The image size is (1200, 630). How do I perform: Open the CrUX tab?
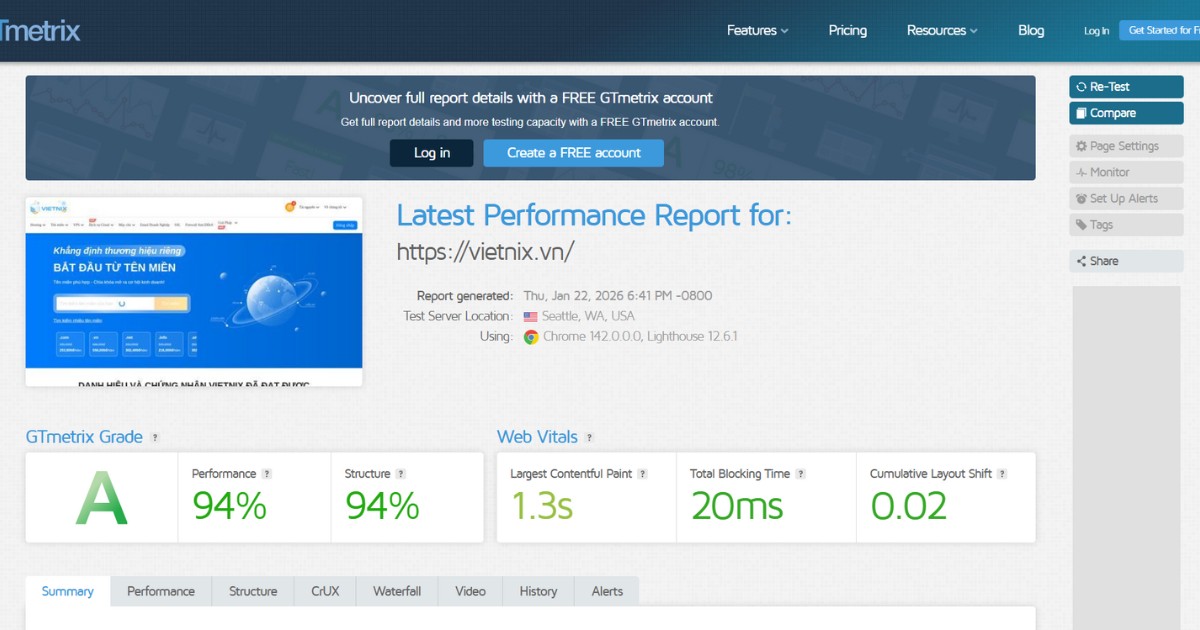click(x=325, y=591)
